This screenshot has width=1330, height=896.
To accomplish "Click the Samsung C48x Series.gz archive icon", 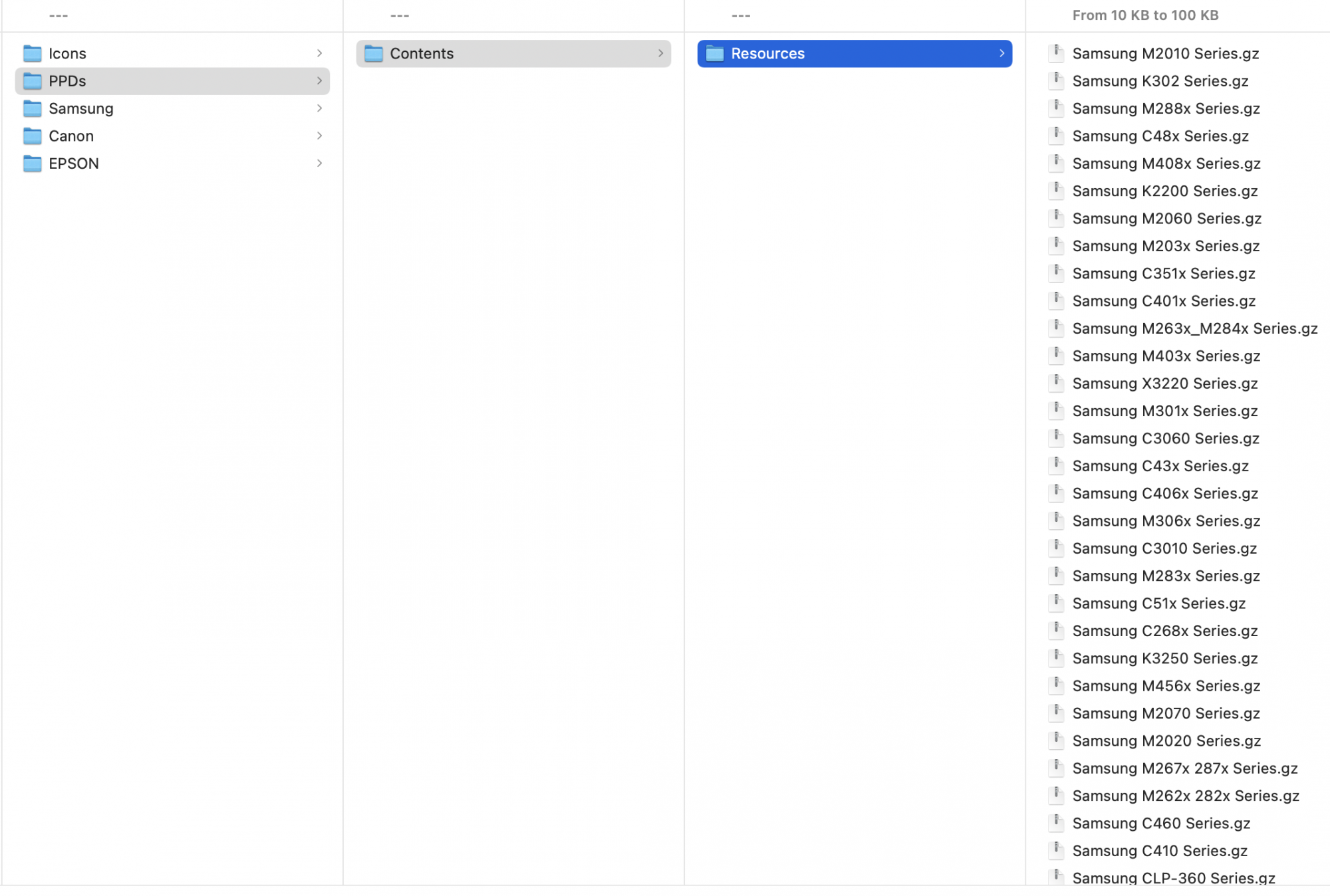I will (x=1056, y=136).
